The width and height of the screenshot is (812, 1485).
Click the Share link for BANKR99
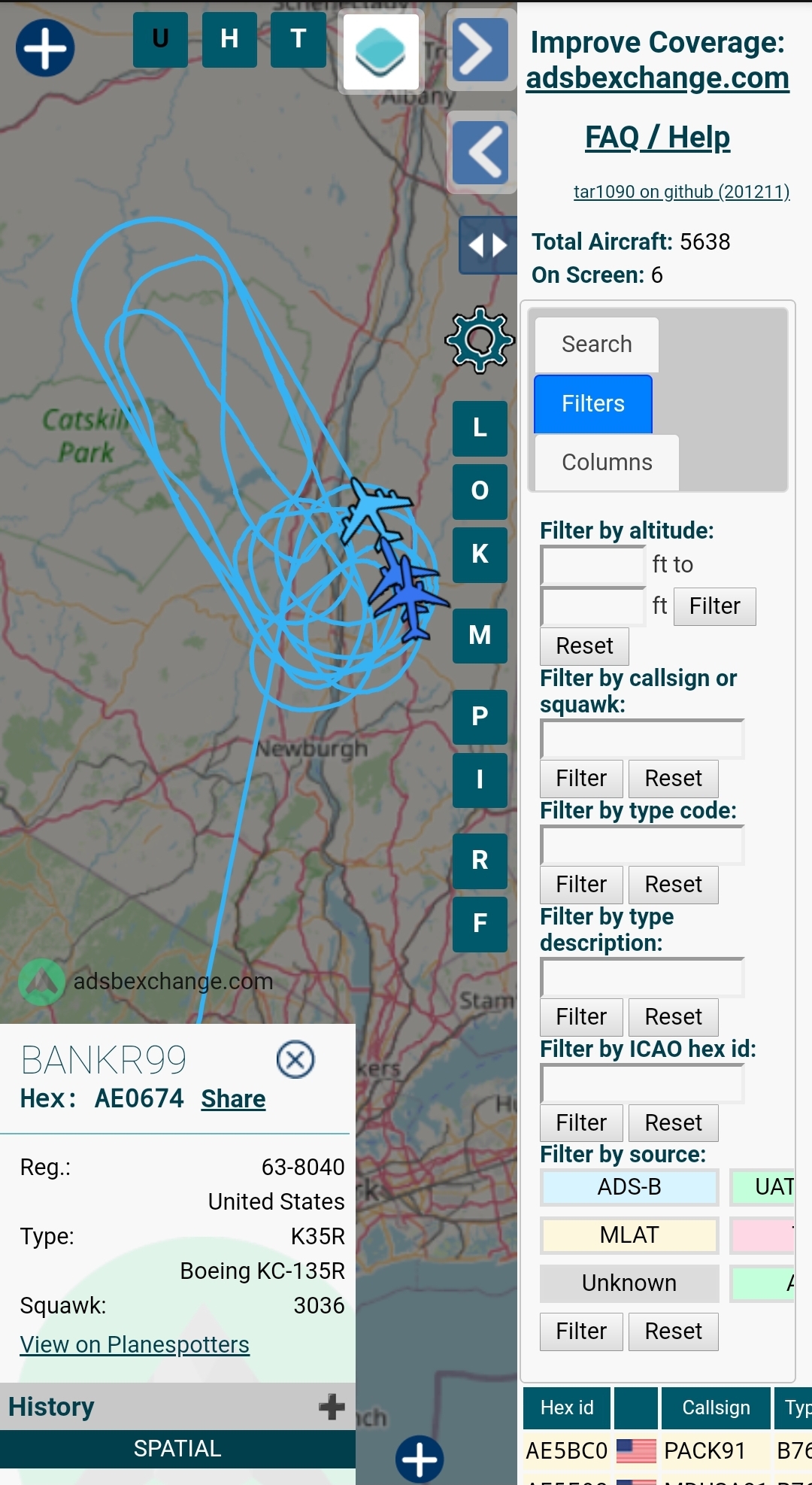click(x=233, y=1100)
